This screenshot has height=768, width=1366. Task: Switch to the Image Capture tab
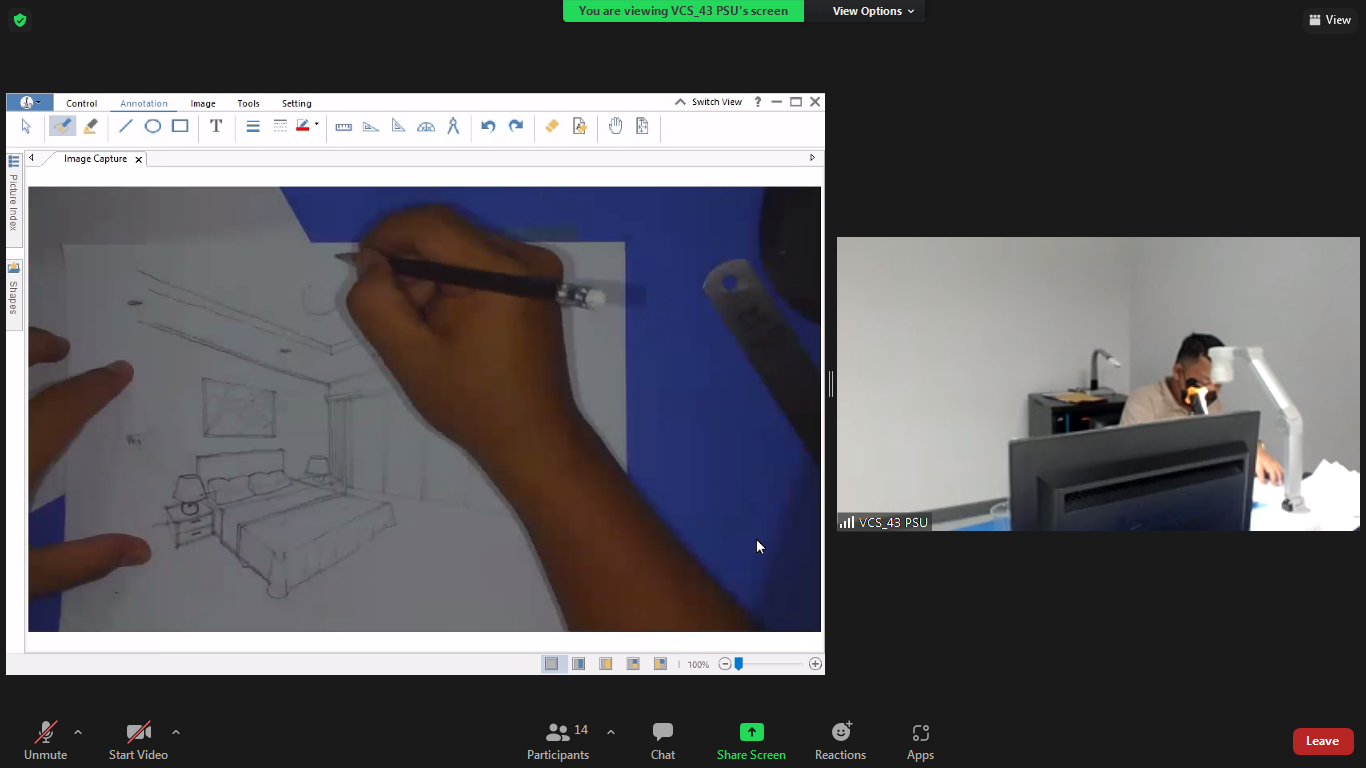[95, 159]
